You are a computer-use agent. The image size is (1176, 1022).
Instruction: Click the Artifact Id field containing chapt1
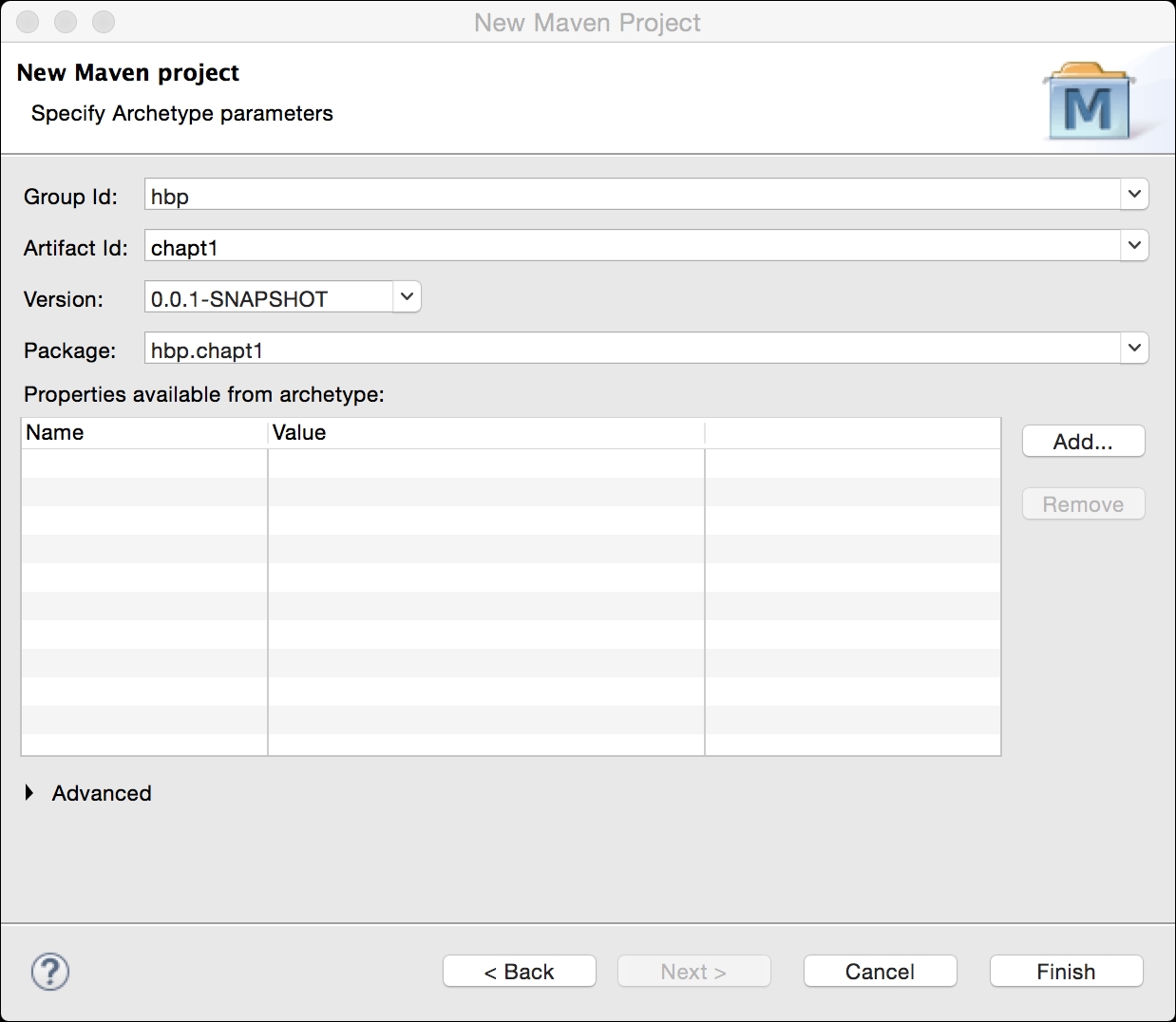point(634,246)
